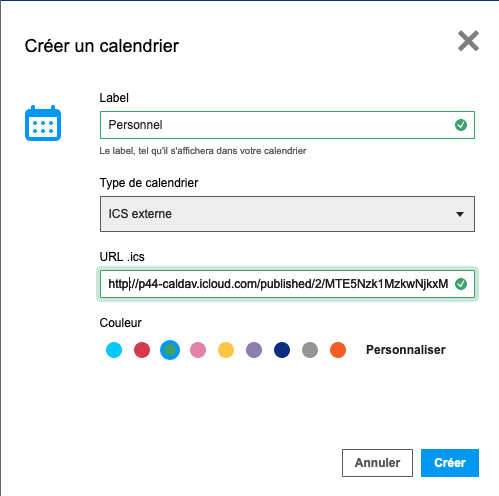499x496 pixels.
Task: Click the Créer button
Action: point(450,463)
